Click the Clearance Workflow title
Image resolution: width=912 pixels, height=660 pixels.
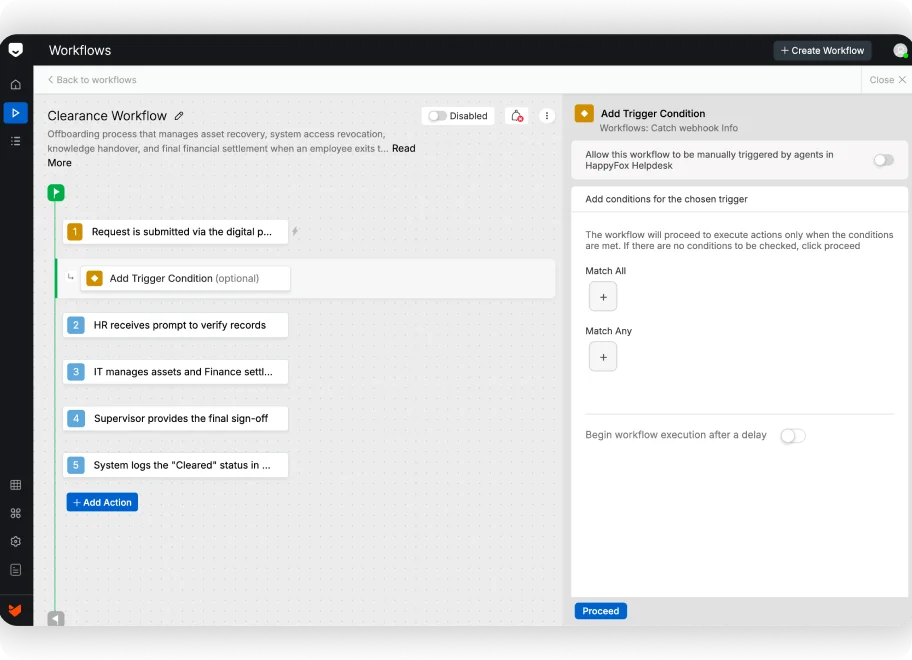(107, 116)
